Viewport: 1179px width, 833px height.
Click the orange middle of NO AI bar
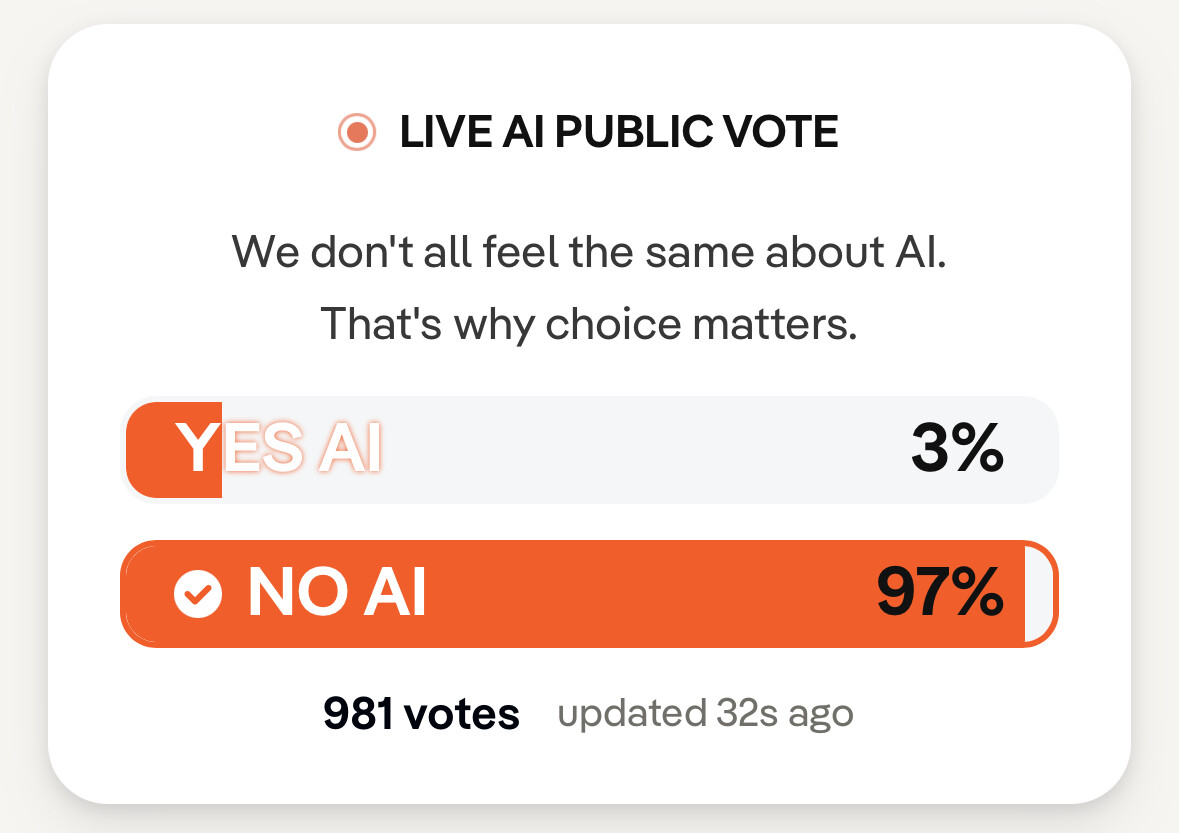pyautogui.click(x=640, y=594)
